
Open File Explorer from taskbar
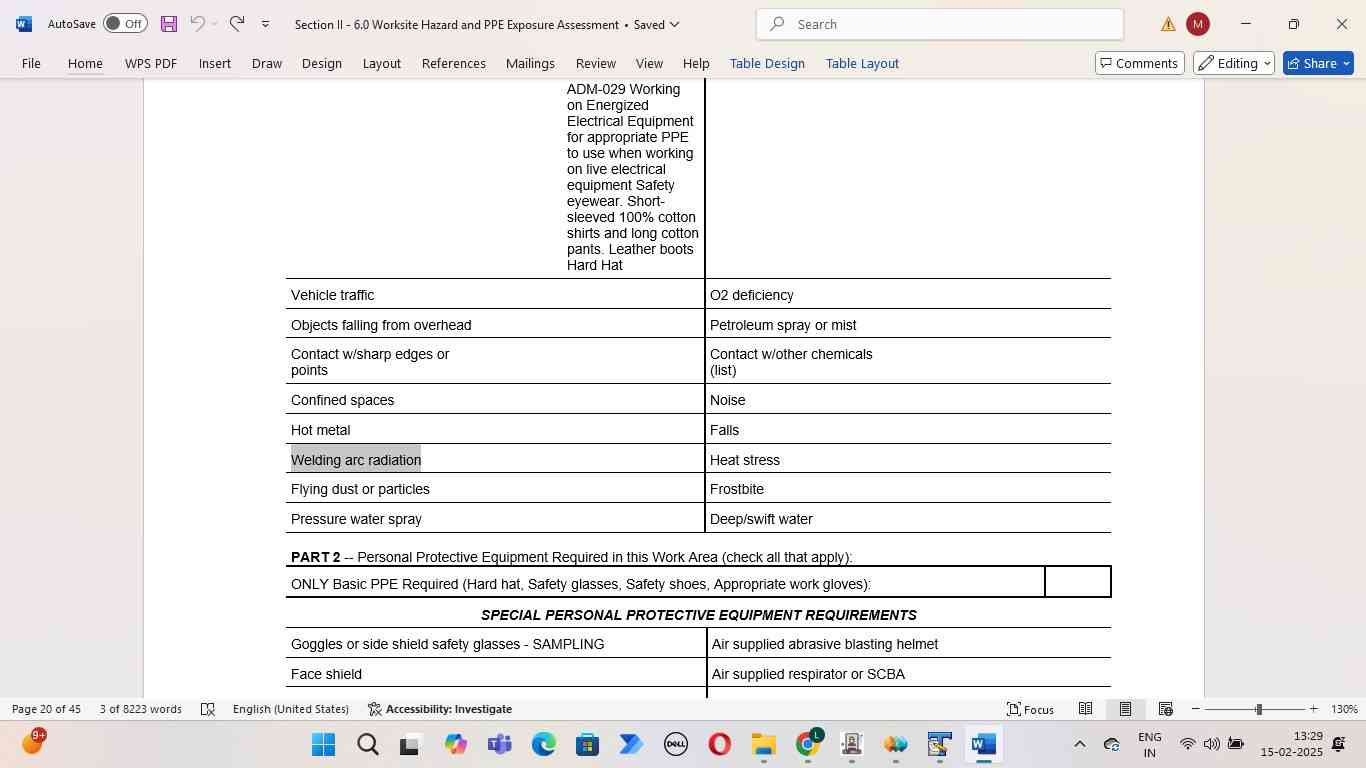763,745
